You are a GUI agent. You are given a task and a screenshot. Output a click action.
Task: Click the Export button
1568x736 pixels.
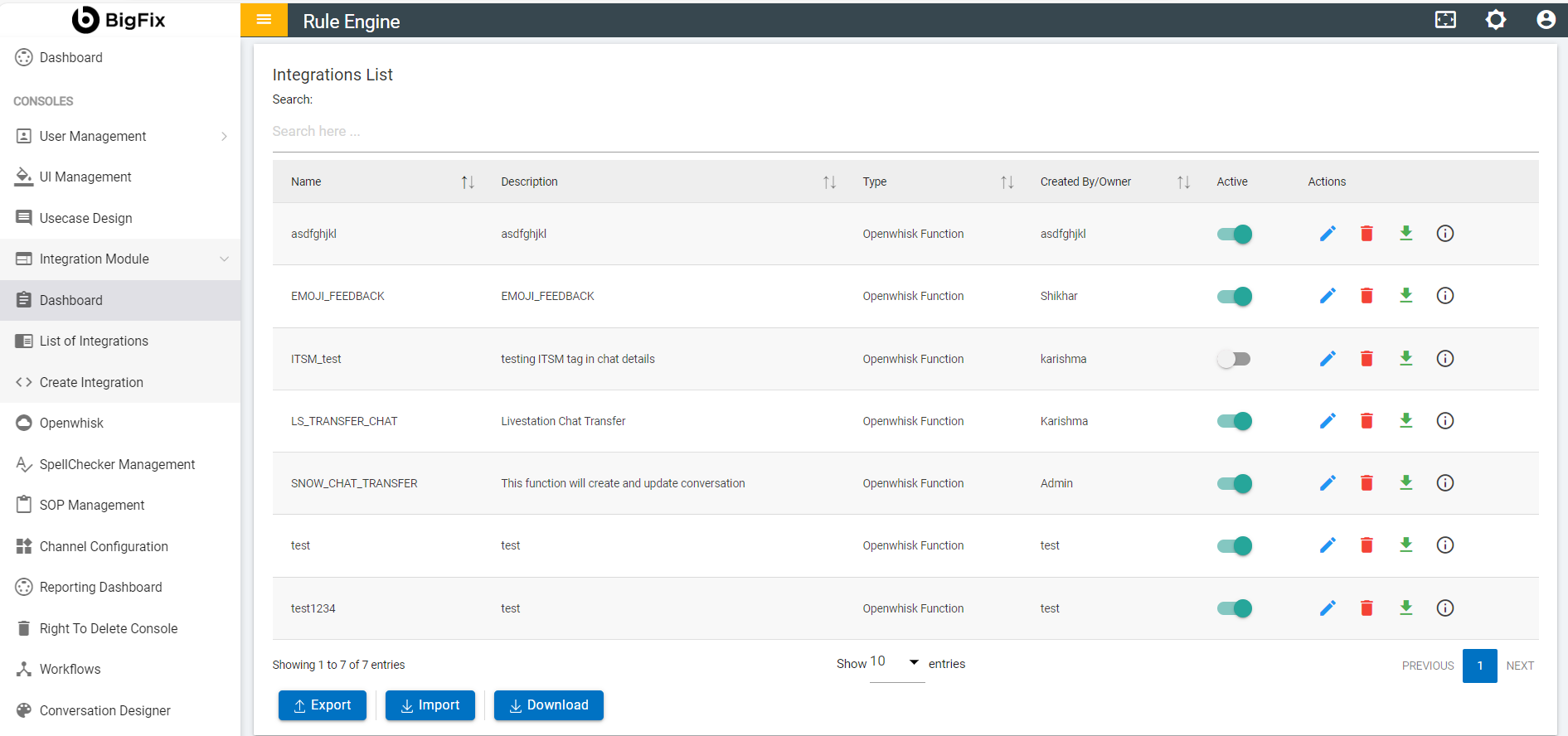[x=322, y=705]
